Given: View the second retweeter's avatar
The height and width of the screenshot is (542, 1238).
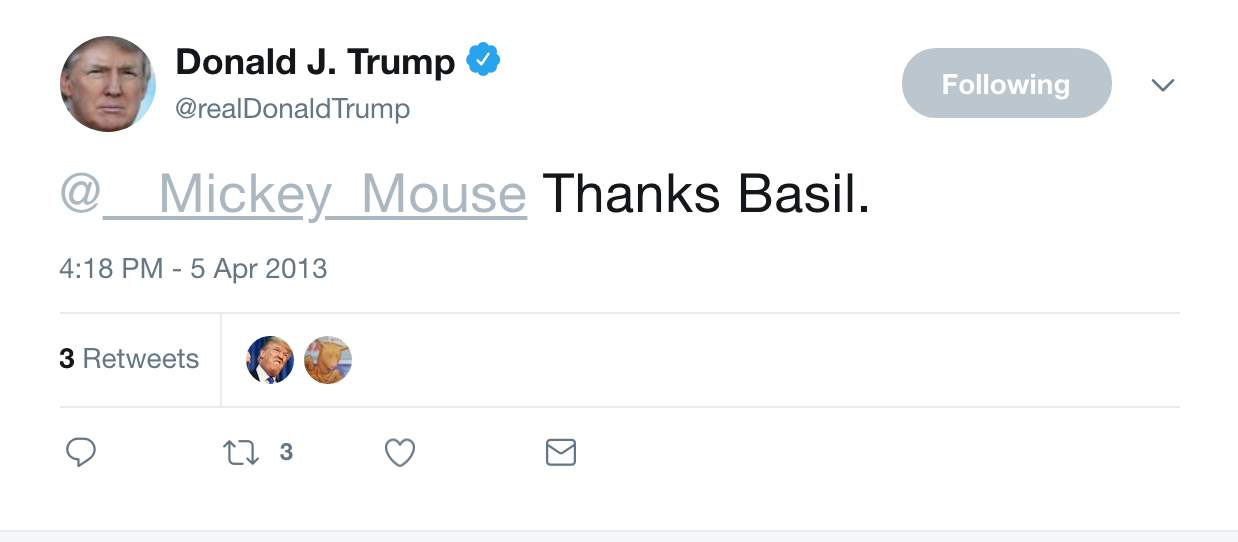Looking at the screenshot, I should pos(328,360).
